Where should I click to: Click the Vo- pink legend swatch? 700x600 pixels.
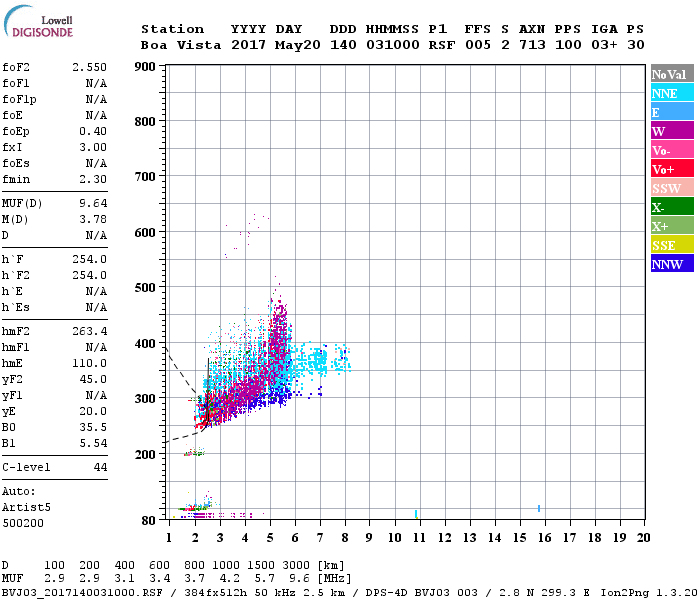(x=672, y=150)
